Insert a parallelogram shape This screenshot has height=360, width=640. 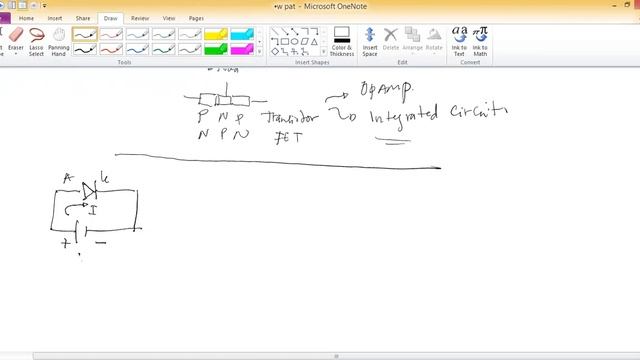point(304,41)
